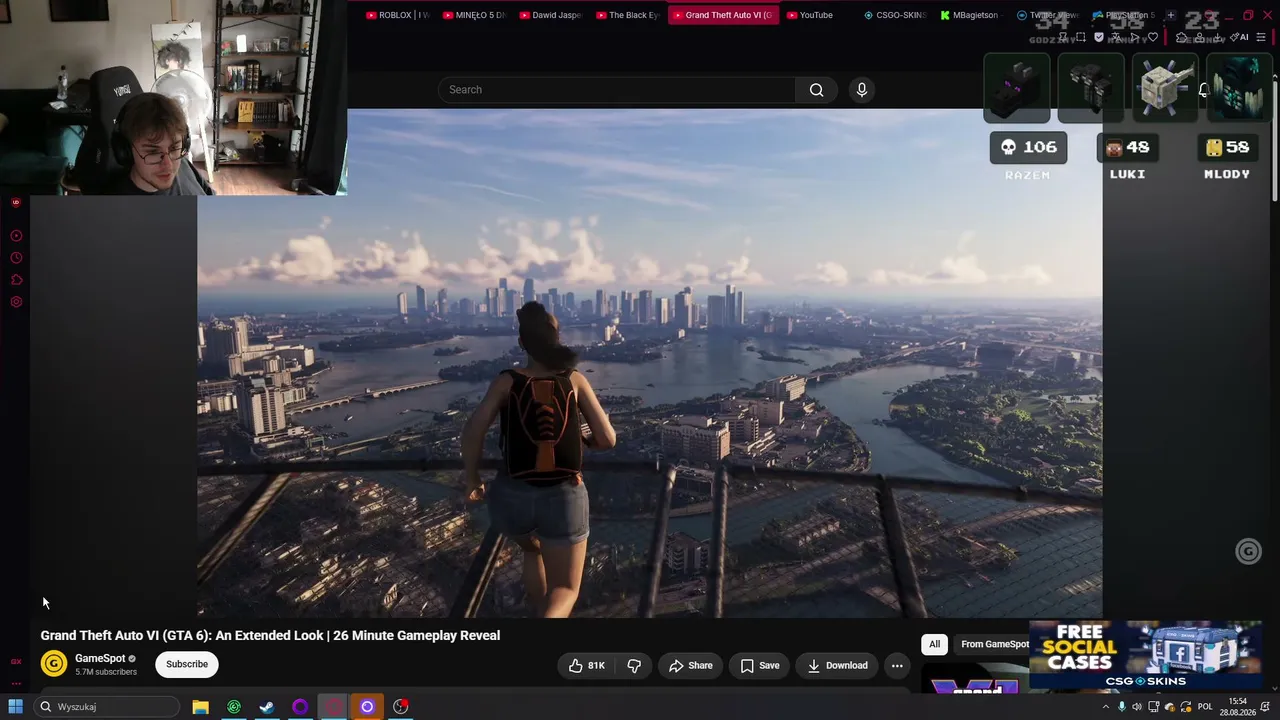Expand the system tray hidden icons chevron

pyautogui.click(x=1105, y=707)
